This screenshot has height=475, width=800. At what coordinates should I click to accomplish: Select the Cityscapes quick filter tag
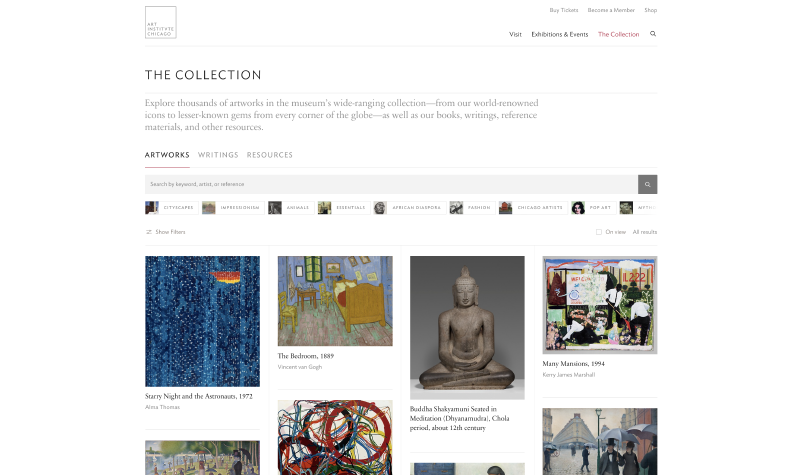pos(171,208)
